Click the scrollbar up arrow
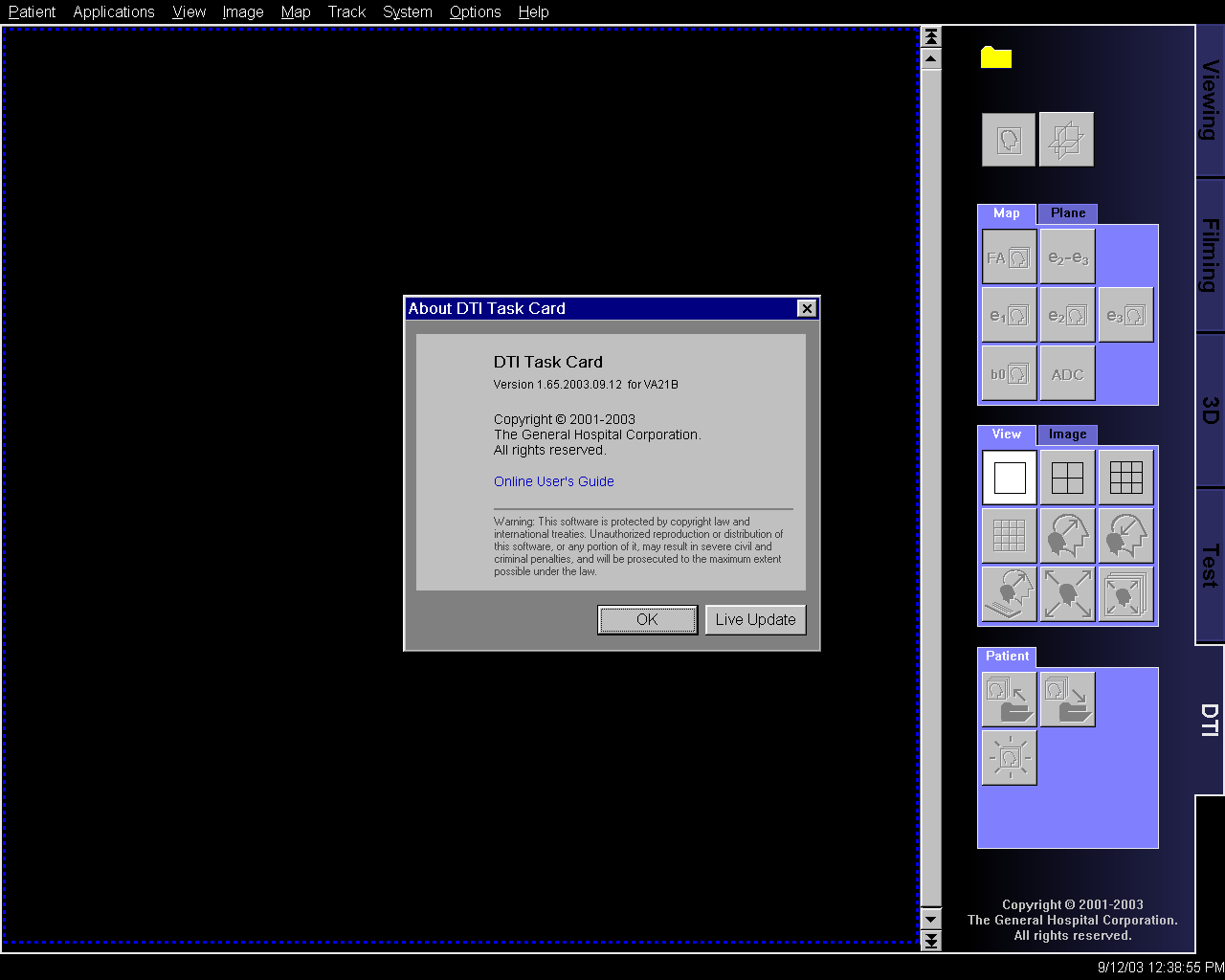Viewport: 1225px width, 980px height. (930, 58)
